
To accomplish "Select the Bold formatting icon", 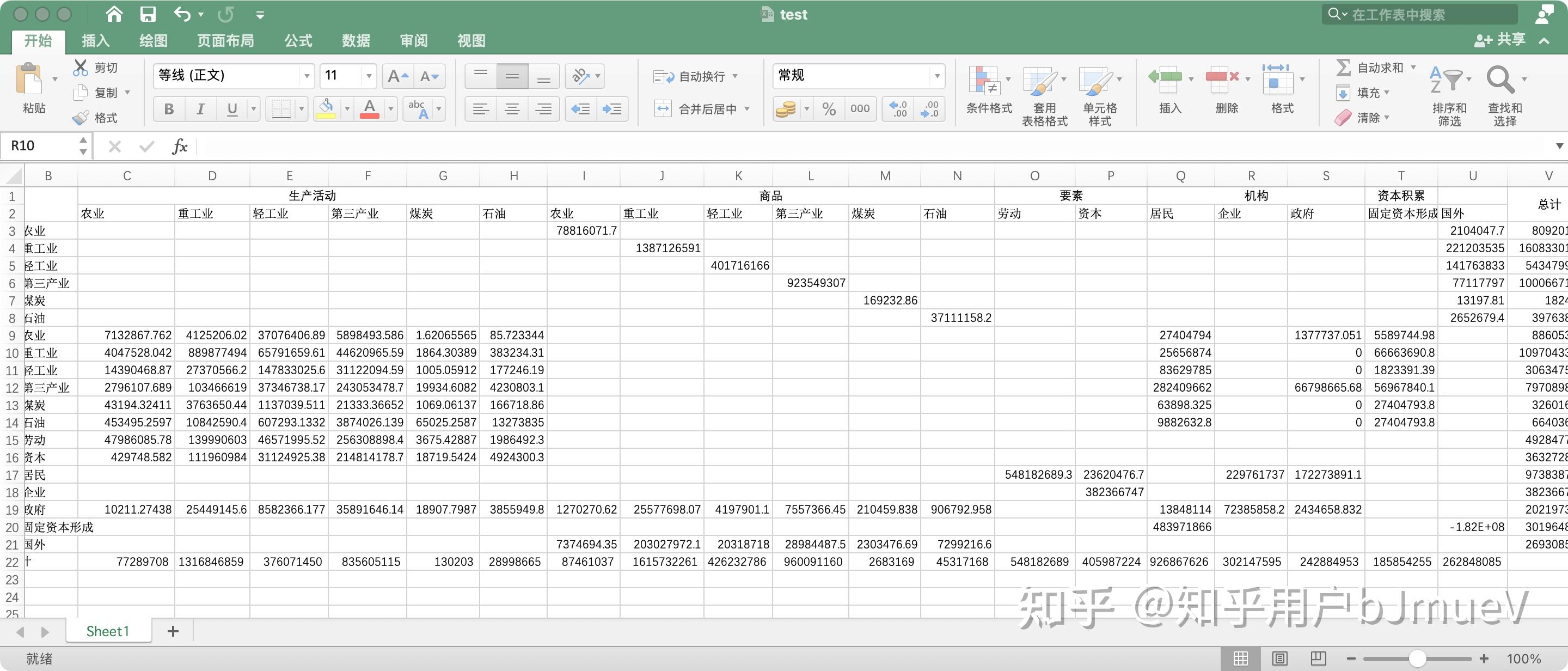I will [x=169, y=108].
